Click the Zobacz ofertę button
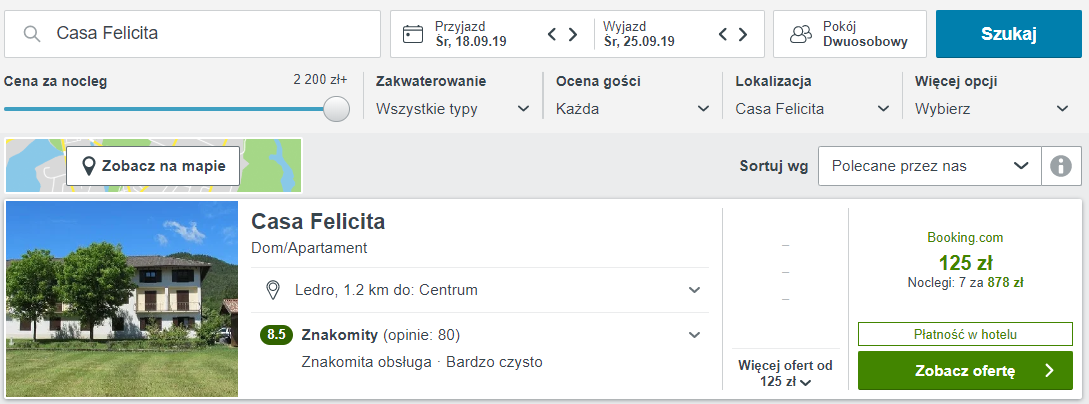Image resolution: width=1089 pixels, height=404 pixels. [x=965, y=371]
